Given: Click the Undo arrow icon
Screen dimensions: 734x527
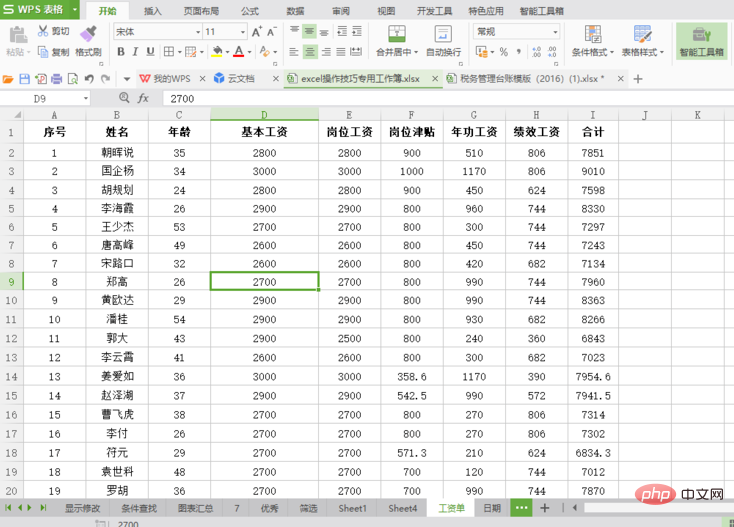Looking at the screenshot, I should point(89,79).
